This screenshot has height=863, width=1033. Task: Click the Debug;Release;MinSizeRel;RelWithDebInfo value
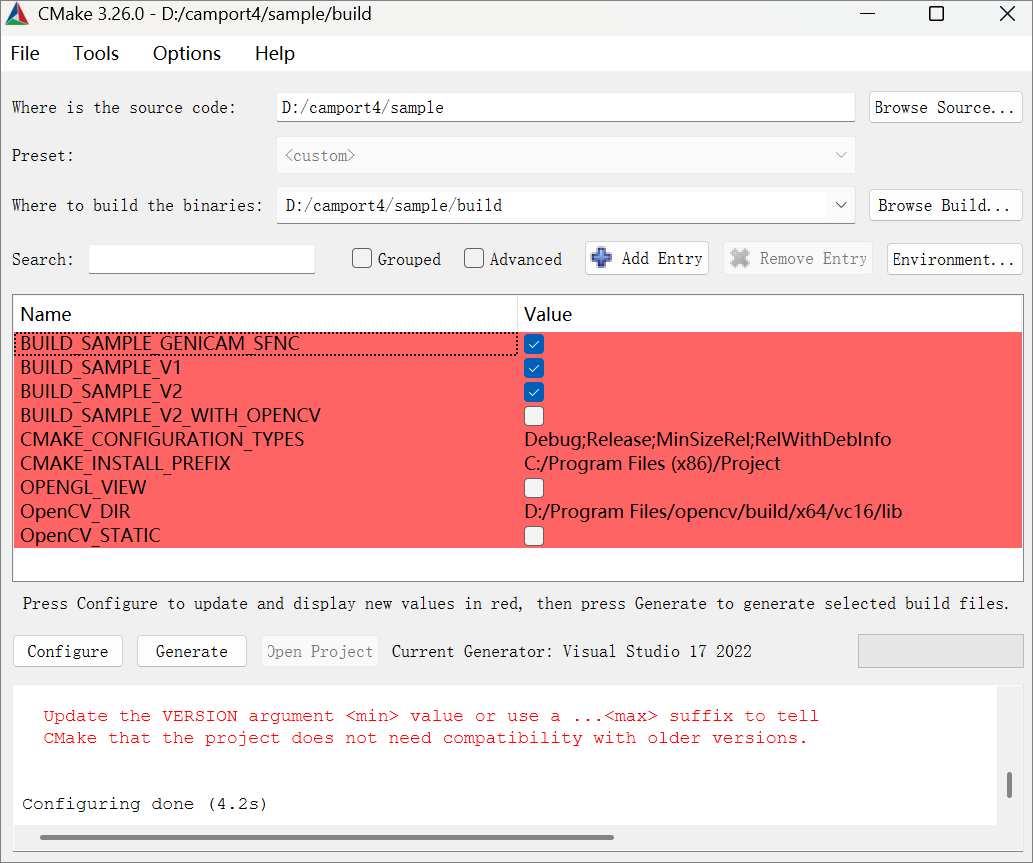click(x=708, y=439)
